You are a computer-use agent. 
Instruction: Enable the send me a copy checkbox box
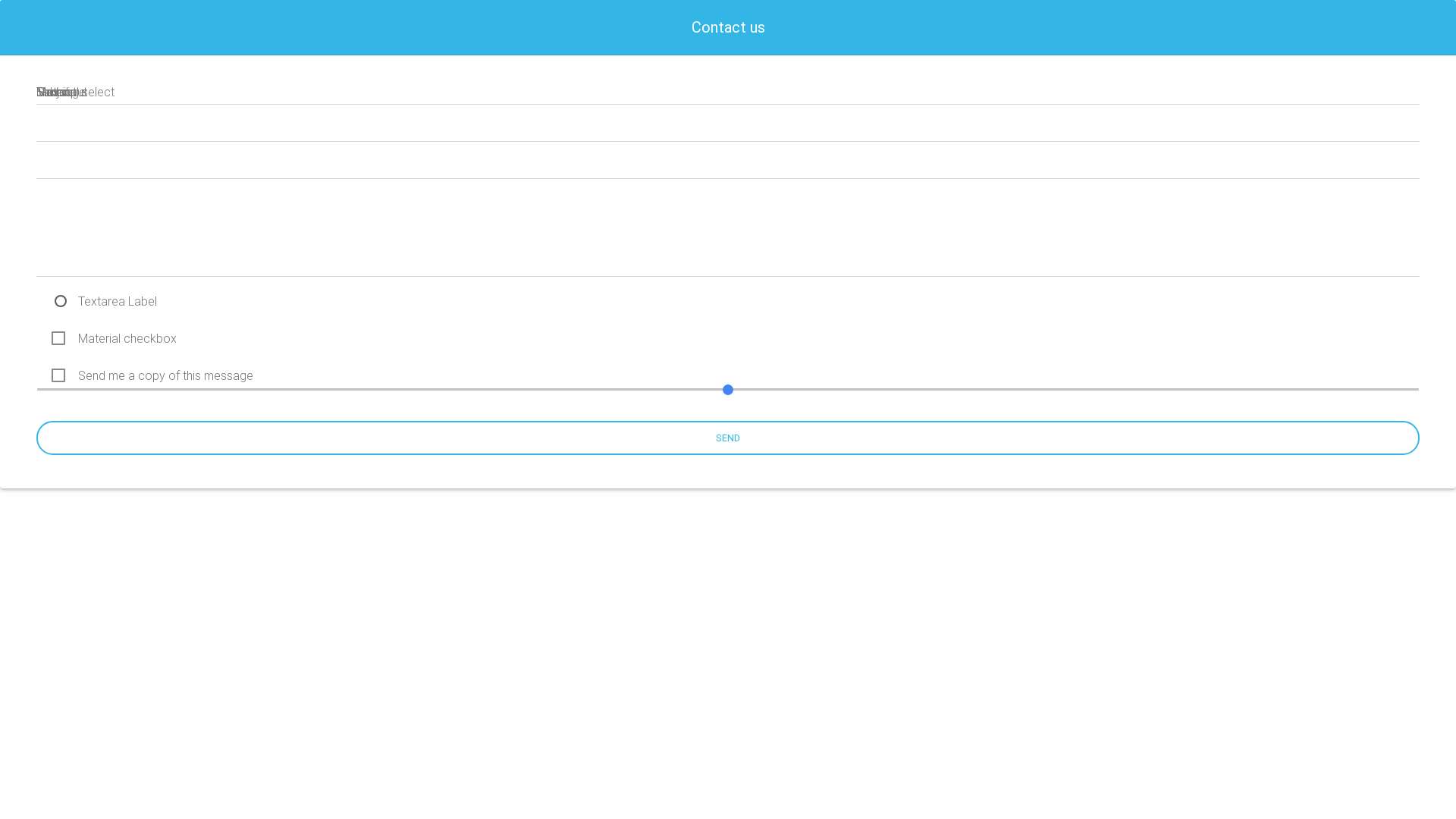coord(58,375)
